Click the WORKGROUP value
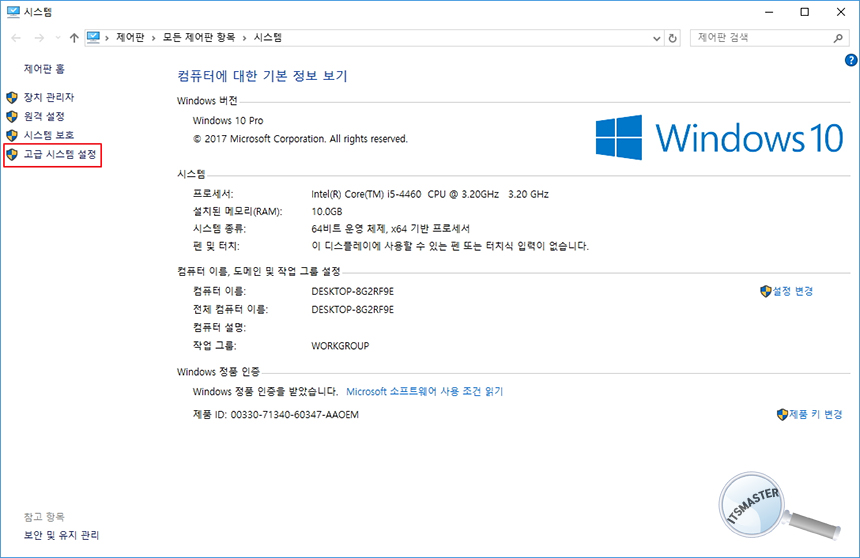 [x=340, y=346]
